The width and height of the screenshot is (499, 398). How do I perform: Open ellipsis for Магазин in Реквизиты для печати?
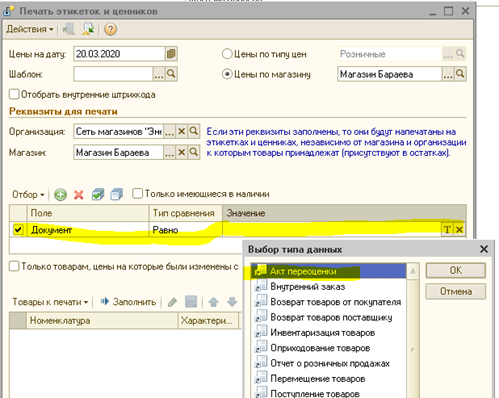coord(169,153)
